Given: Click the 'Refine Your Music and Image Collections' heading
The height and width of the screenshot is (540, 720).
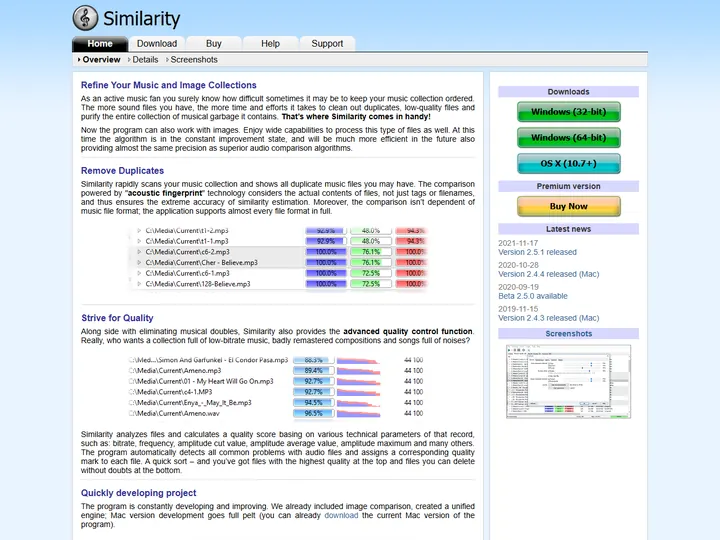Looking at the screenshot, I should coord(169,85).
